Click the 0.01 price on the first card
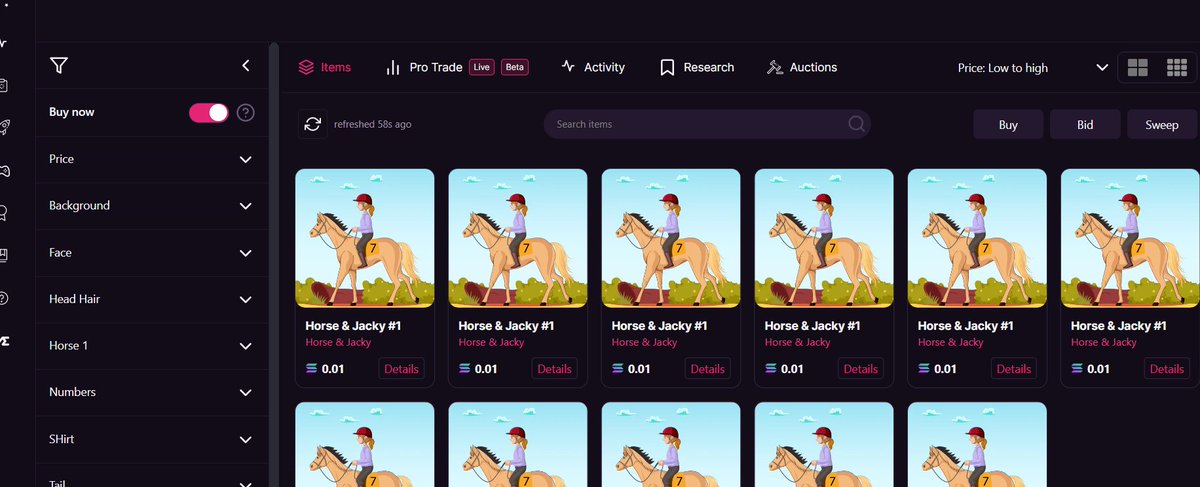 (333, 369)
